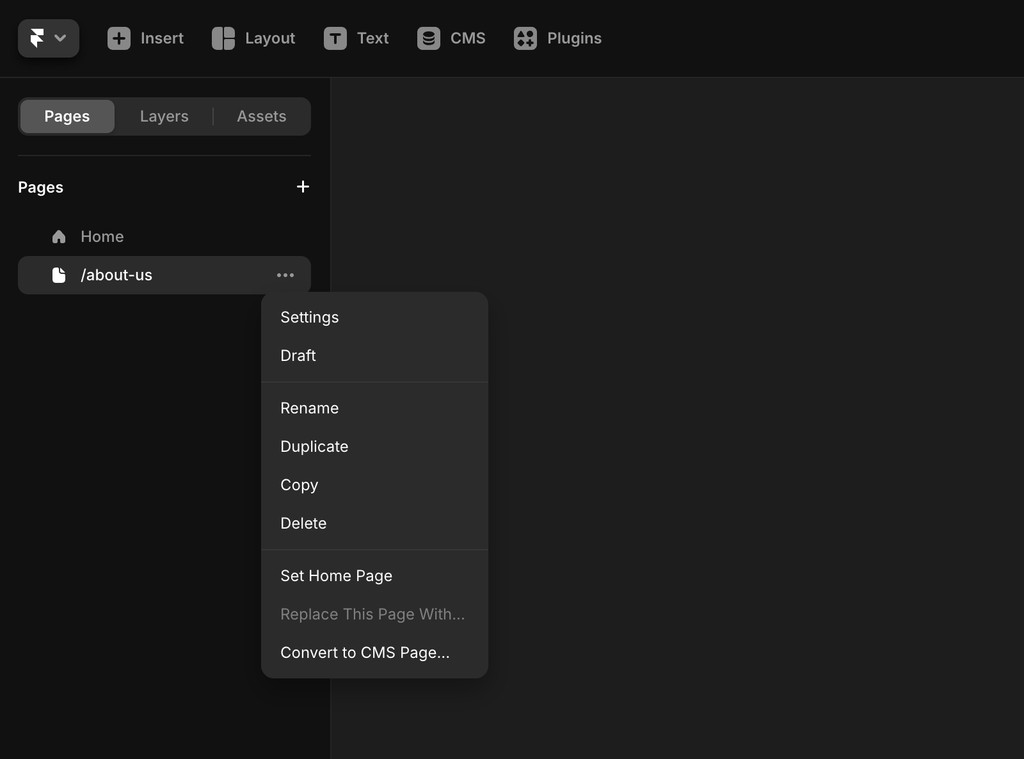Open the Plugins panel icon
This screenshot has width=1024, height=759.
click(x=524, y=38)
